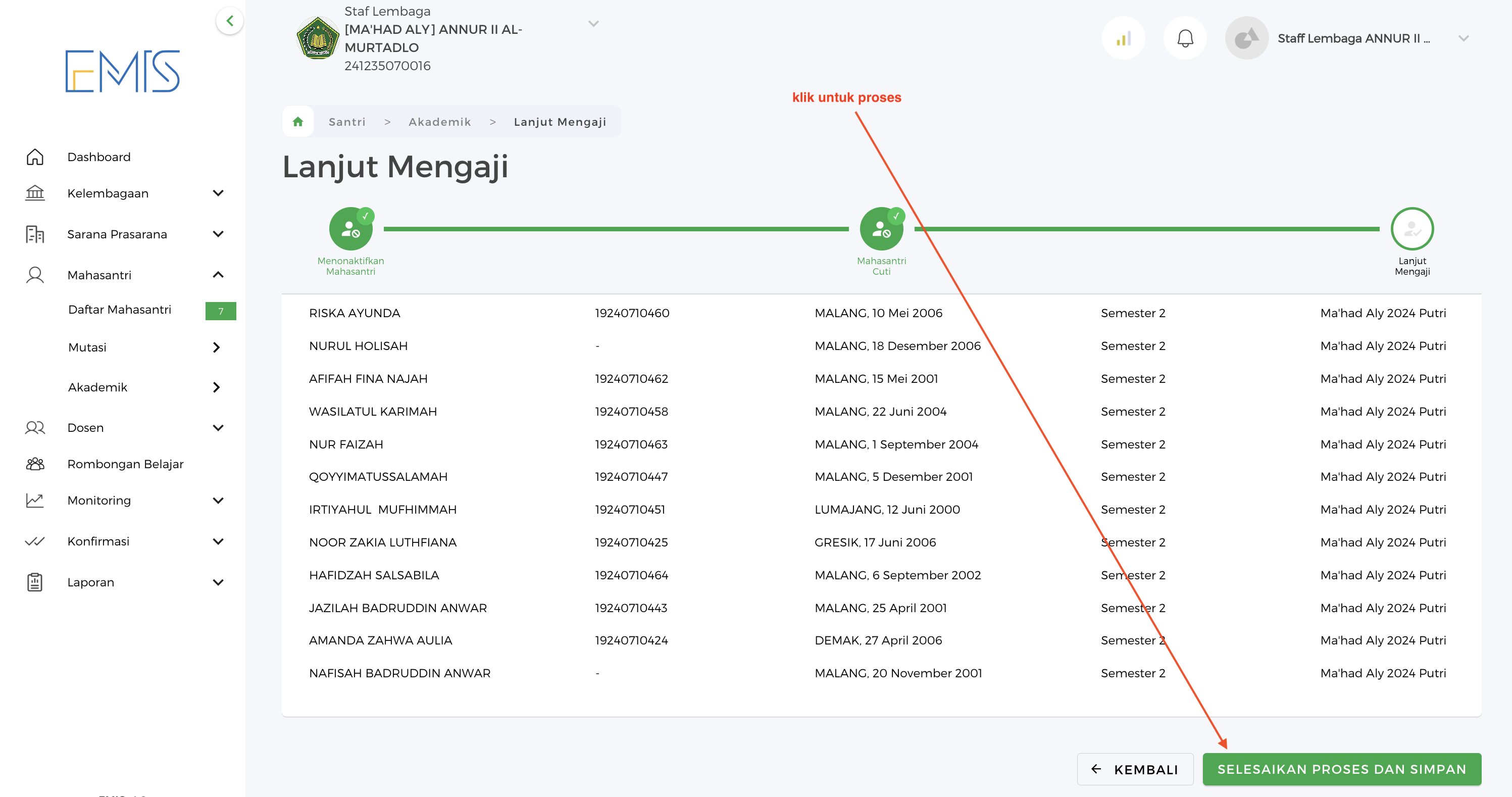Click the notification bell icon

[x=1184, y=39]
